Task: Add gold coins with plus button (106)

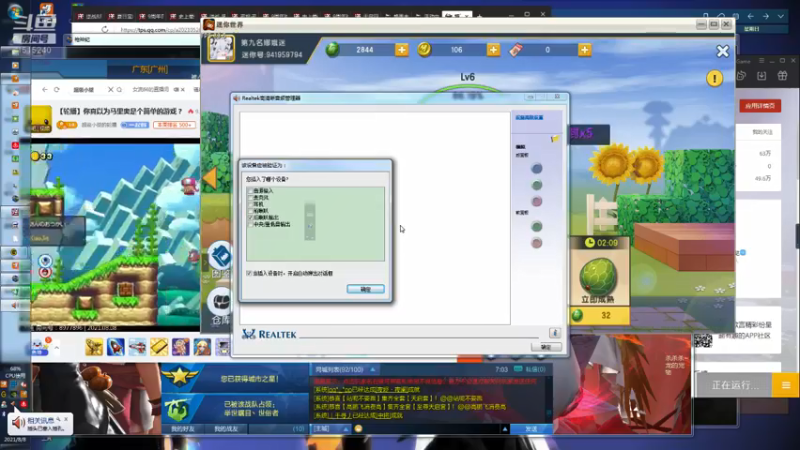Action: (x=493, y=49)
